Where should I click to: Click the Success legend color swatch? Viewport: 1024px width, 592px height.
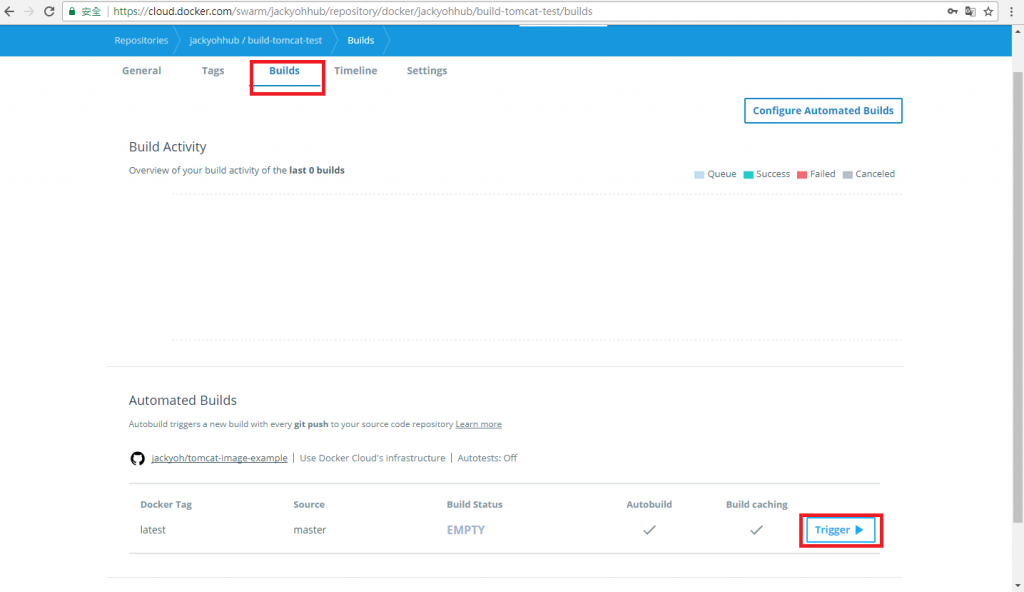point(748,174)
